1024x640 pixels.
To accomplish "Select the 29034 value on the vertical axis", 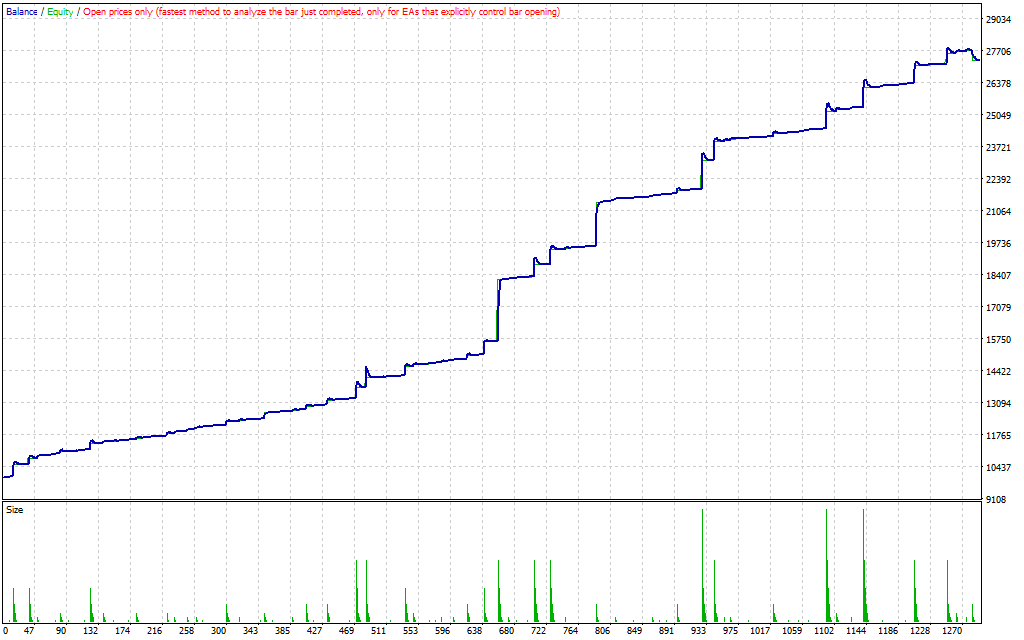I will point(1000,20).
